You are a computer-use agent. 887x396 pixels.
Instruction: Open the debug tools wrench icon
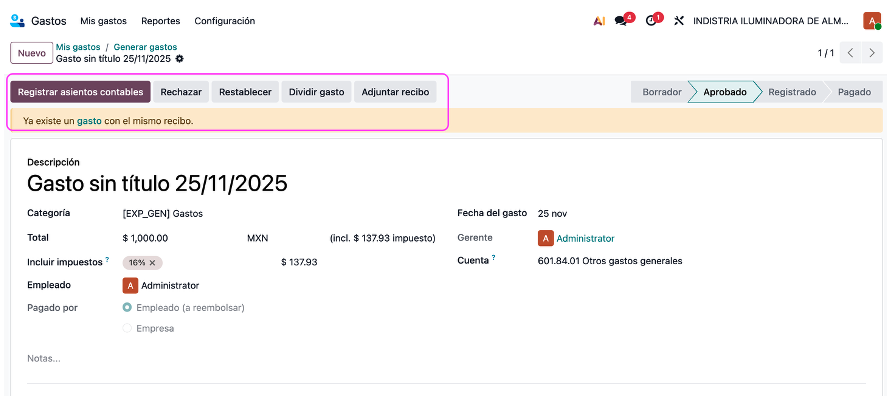pos(679,21)
